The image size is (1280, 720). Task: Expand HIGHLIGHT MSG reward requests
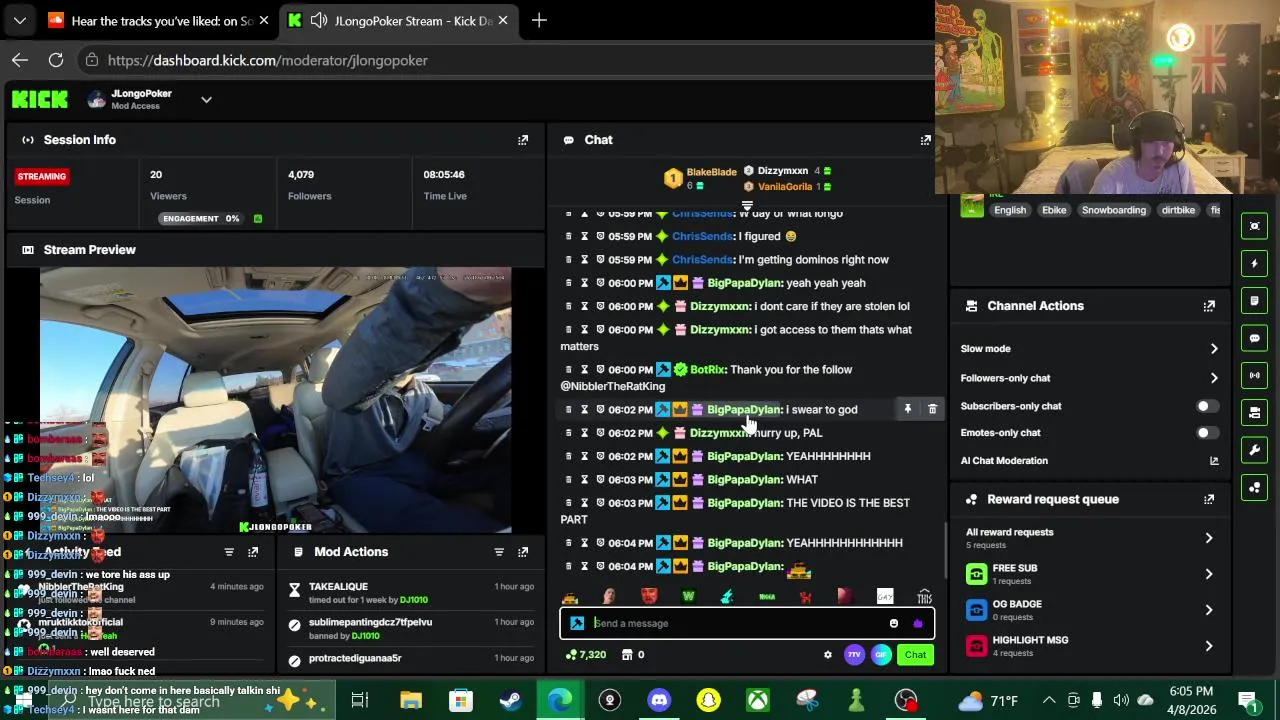pyautogui.click(x=1209, y=646)
